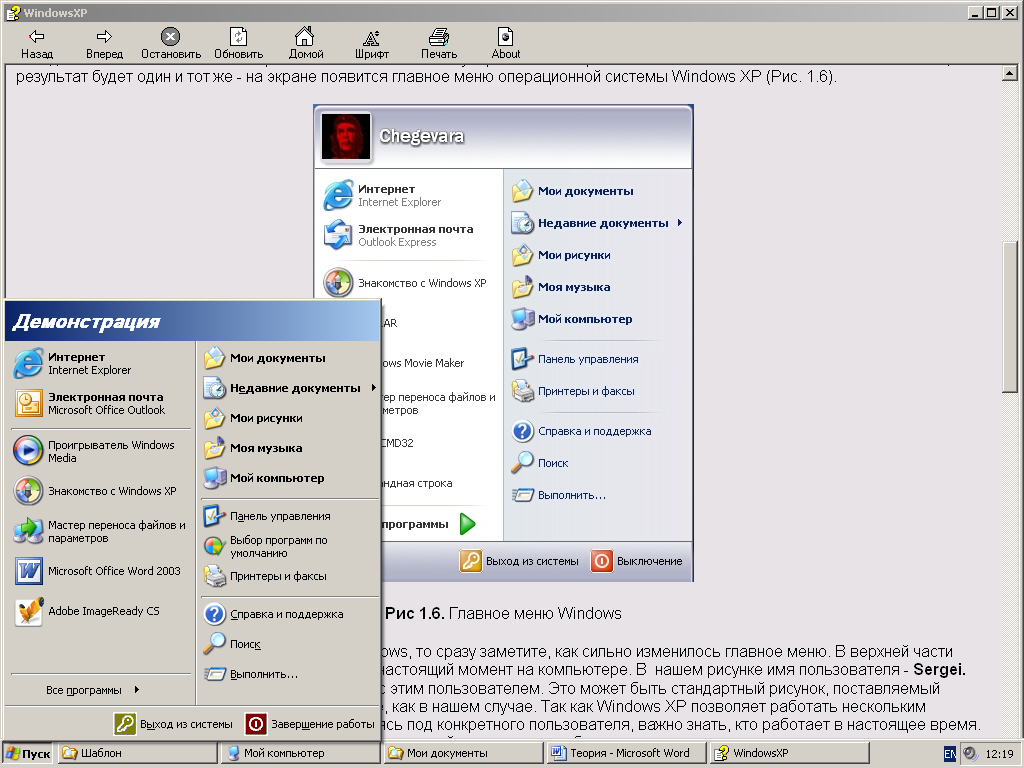
Task: Open Поиск in the start menu
Action: click(x=289, y=644)
